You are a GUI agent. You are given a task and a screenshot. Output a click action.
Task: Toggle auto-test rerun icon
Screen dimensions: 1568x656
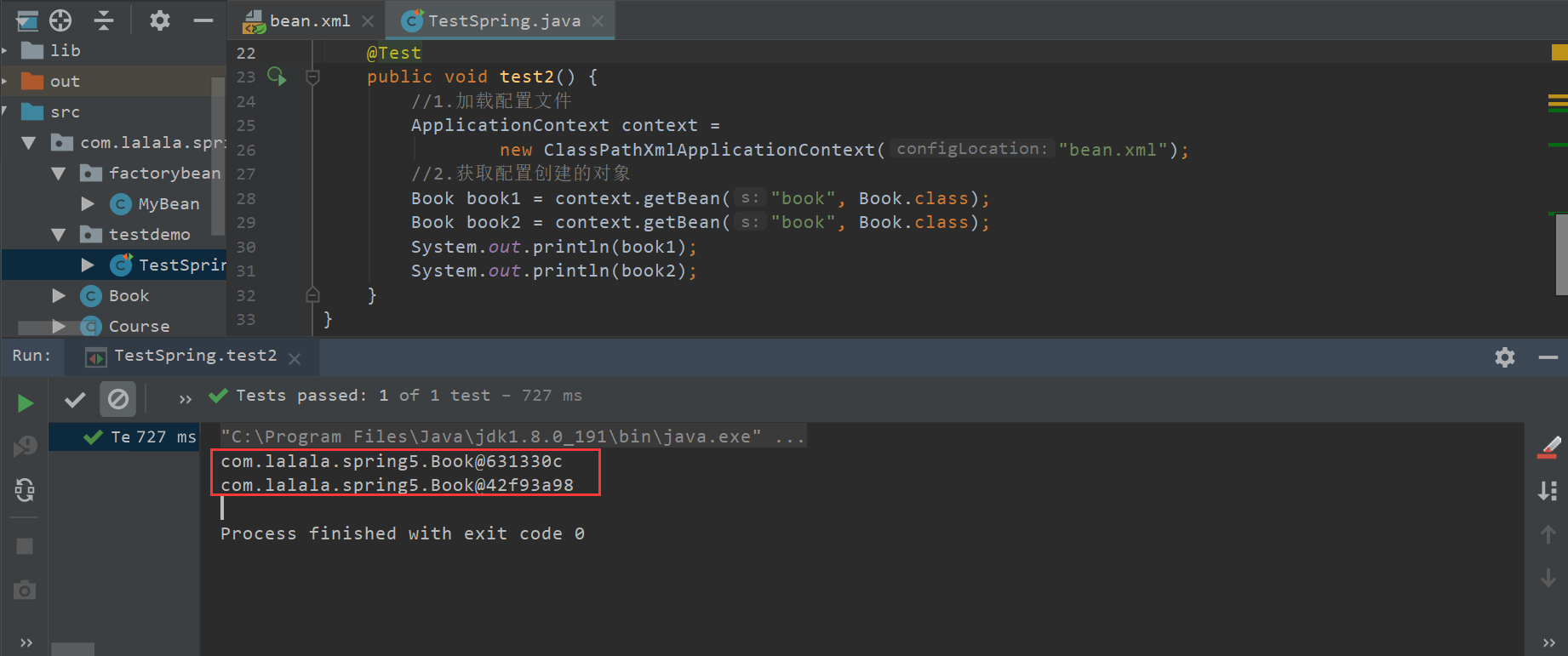coord(25,489)
